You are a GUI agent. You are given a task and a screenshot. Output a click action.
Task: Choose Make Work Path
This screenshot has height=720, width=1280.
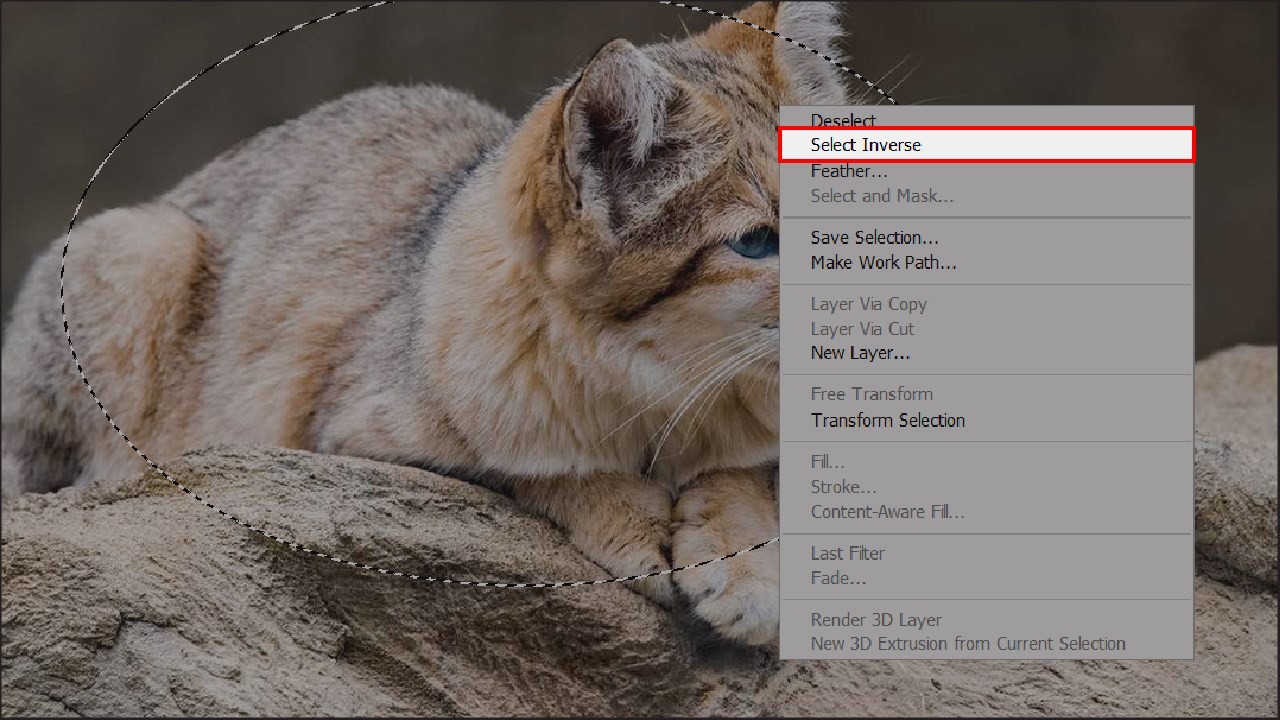tap(883, 262)
